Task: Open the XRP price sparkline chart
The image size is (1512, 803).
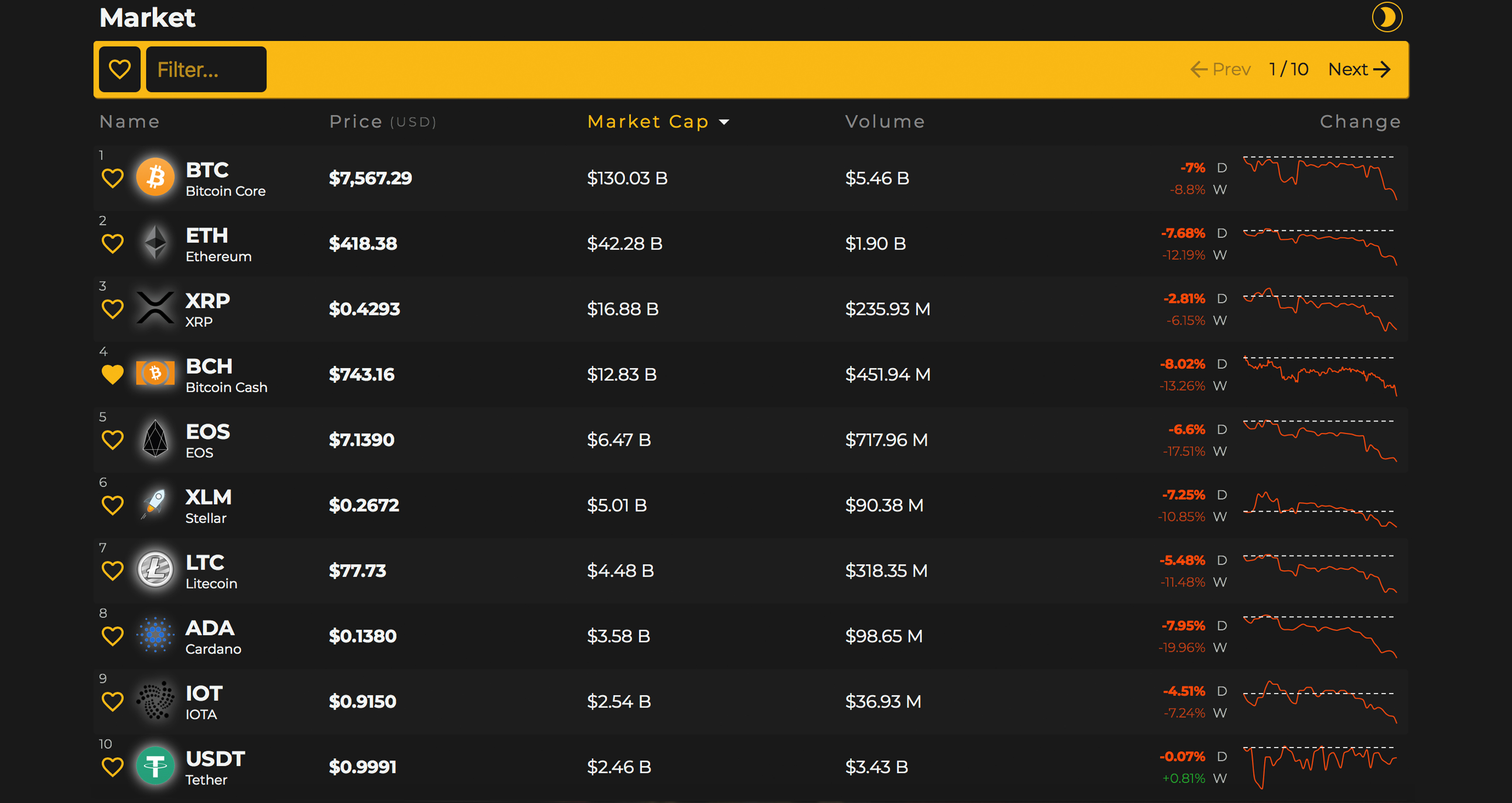Action: [1320, 309]
